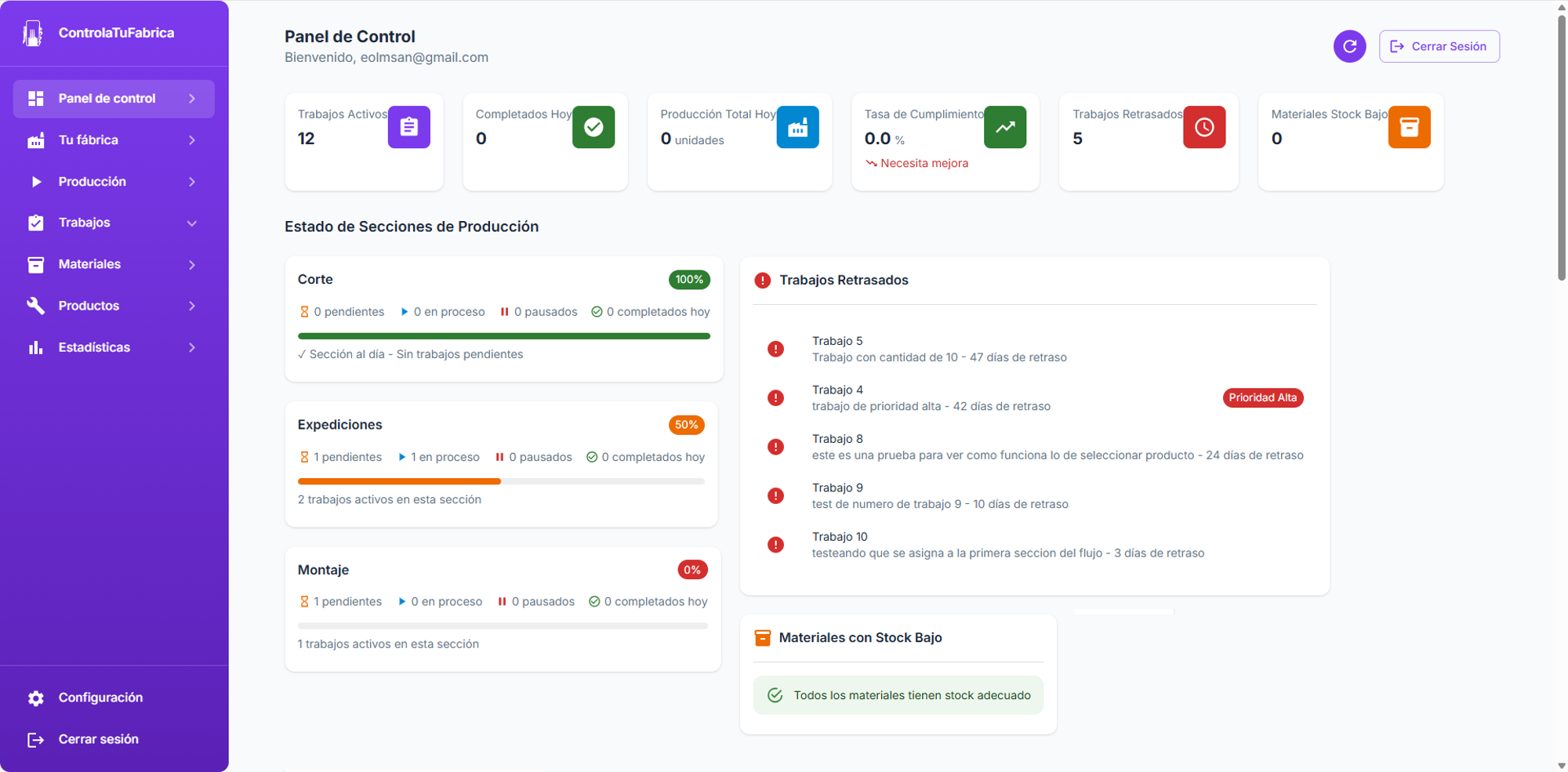Click the Materiales Stock Bajo box icon
Screen dimensions: 1568x772
click(1410, 127)
